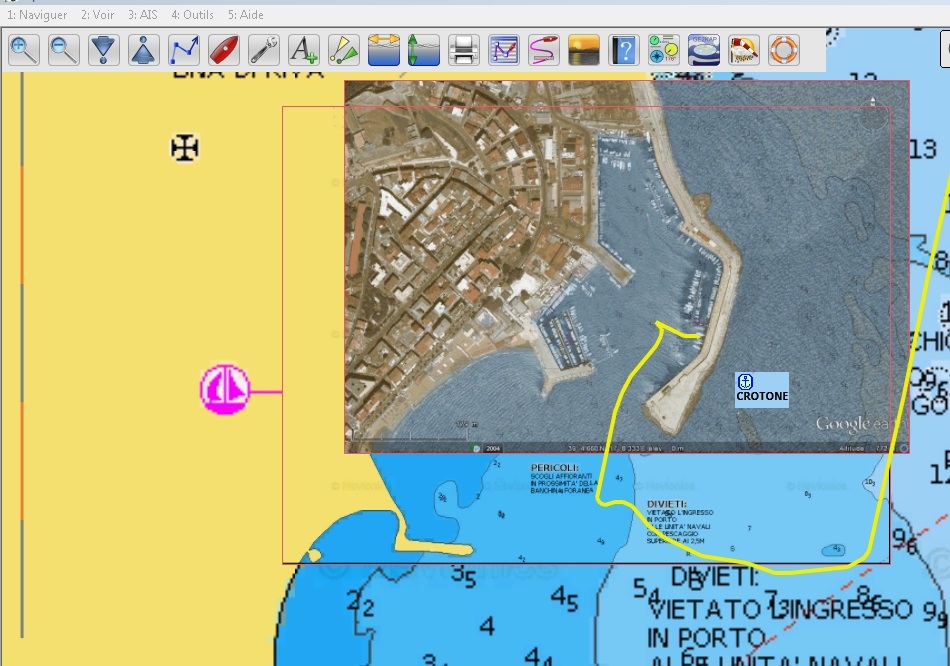Open settings with the wrench icon
Screen dimensions: 950x666
(264, 49)
